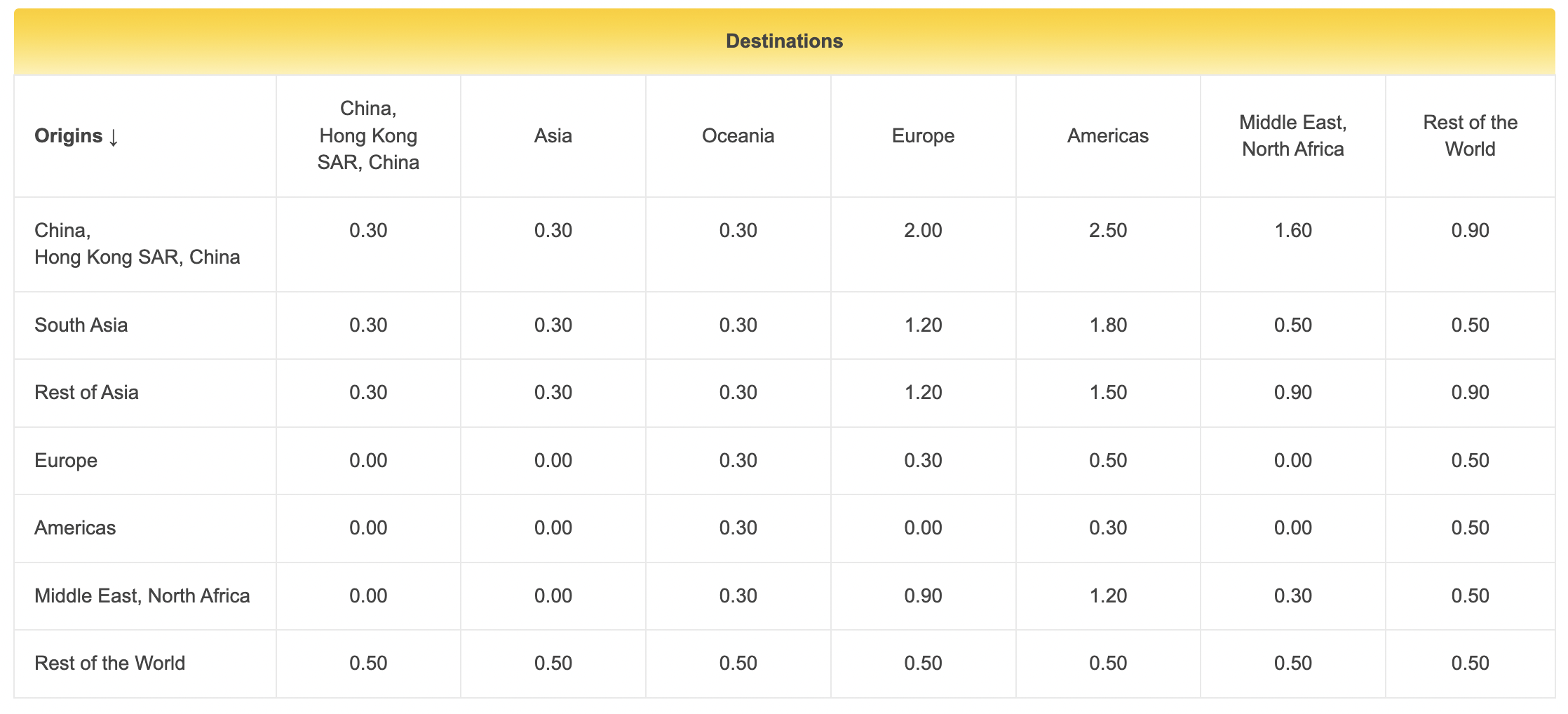The image size is (1568, 714).
Task: Click 0.30 in China row, Oceania column
Action: (x=738, y=230)
